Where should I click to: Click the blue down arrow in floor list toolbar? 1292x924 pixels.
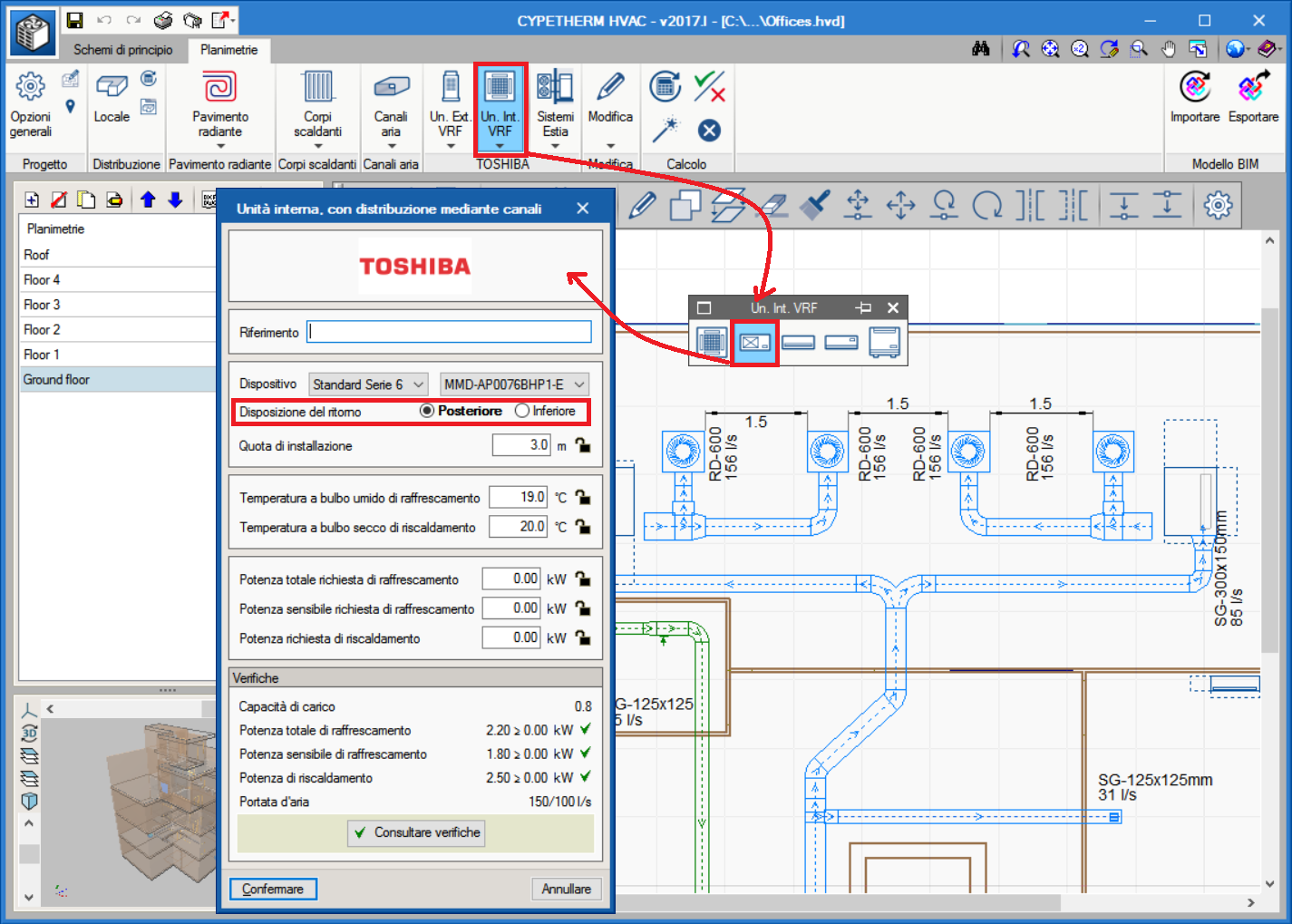(176, 200)
